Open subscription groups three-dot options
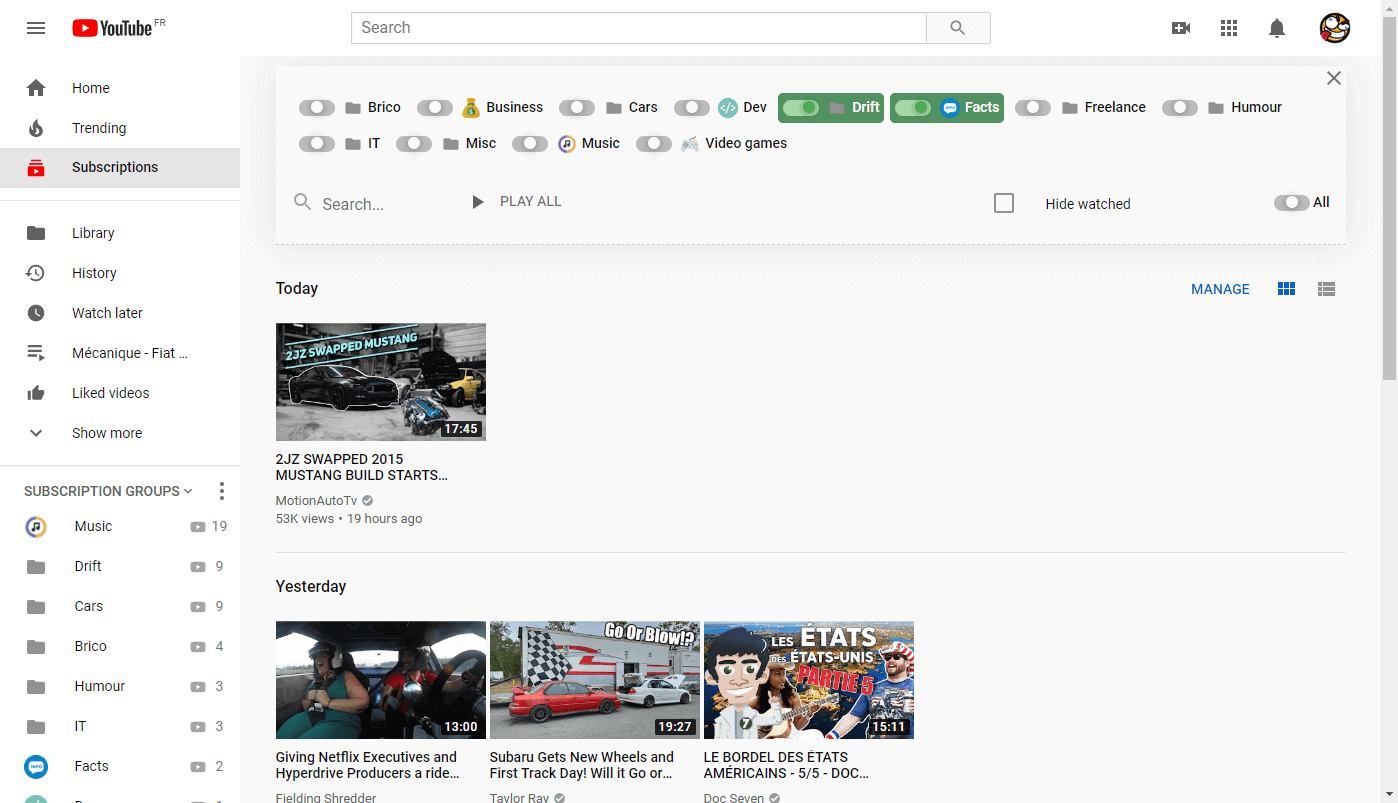Viewport: 1398px width, 803px height. pyautogui.click(x=222, y=491)
